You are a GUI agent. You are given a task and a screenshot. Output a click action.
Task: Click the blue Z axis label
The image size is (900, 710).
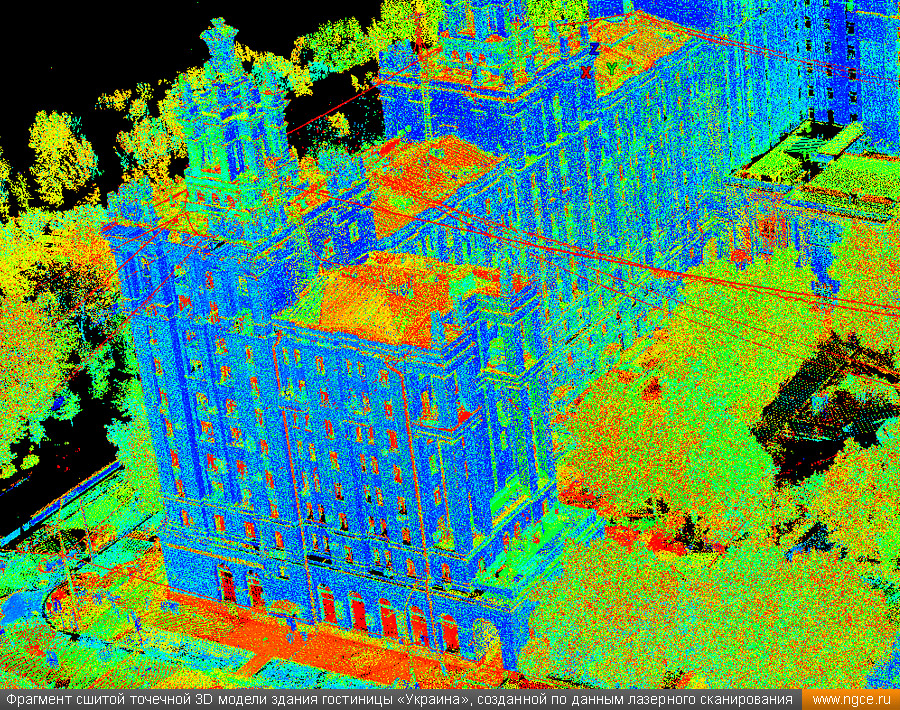point(594,49)
